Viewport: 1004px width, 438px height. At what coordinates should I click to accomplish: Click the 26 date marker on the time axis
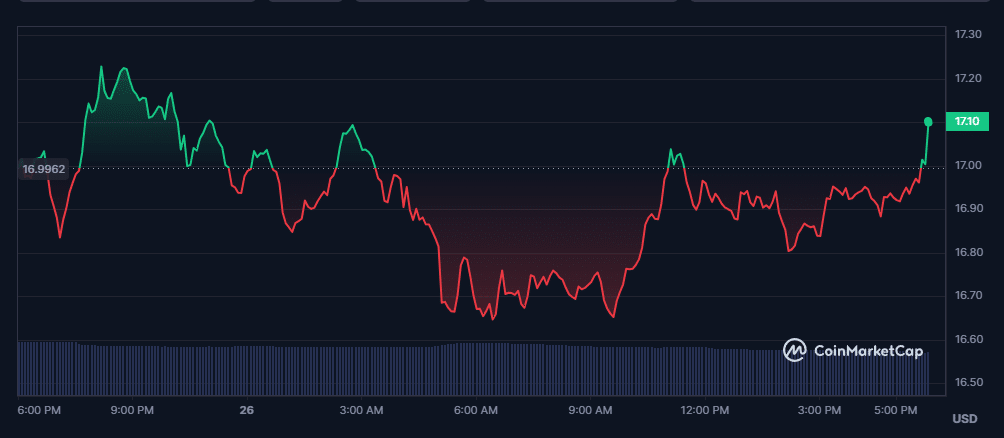point(246,410)
